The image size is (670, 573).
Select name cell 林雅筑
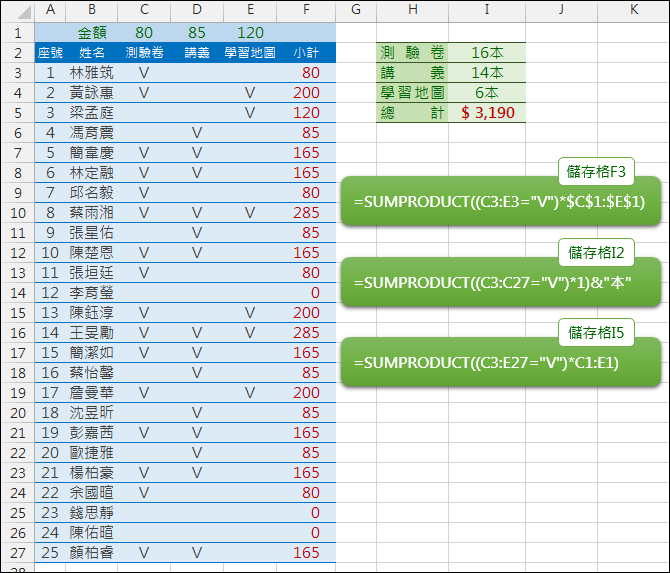pos(92,73)
